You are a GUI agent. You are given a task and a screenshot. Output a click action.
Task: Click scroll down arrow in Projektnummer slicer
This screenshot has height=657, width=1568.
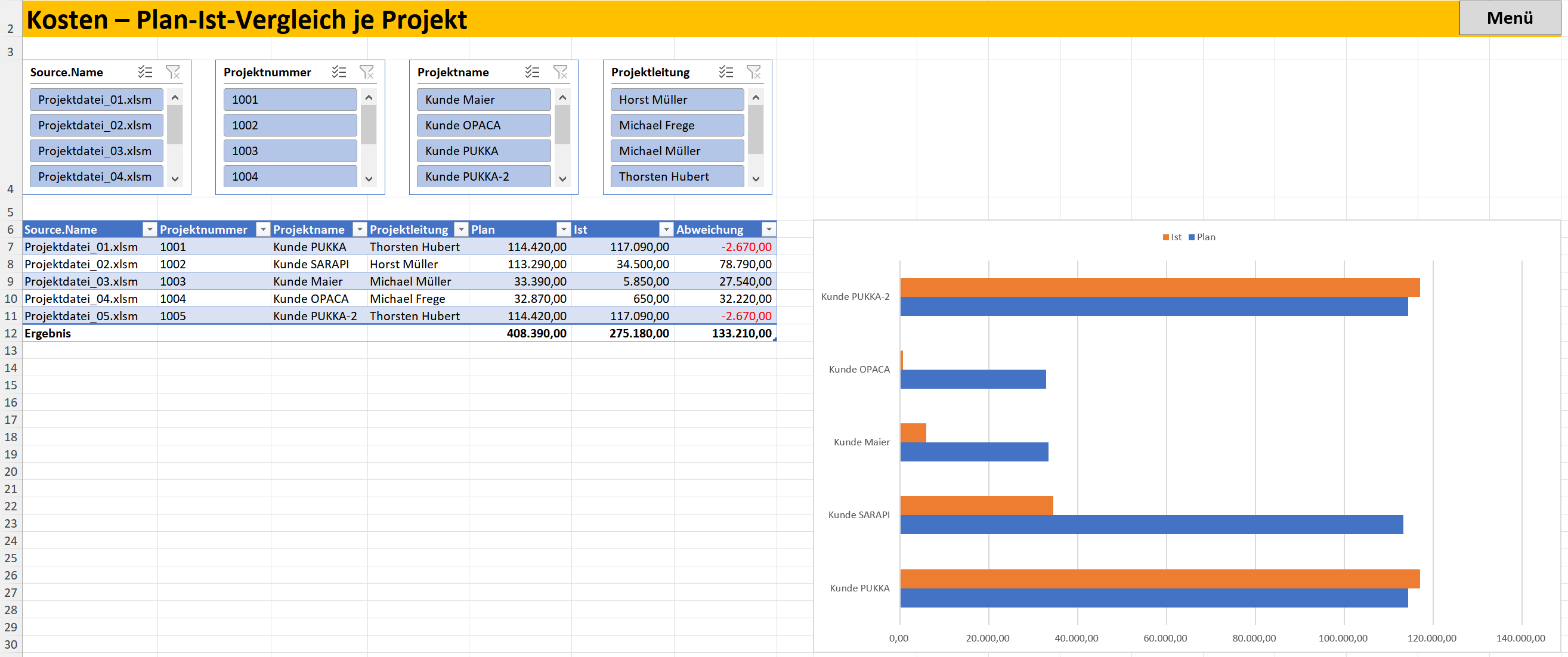368,179
